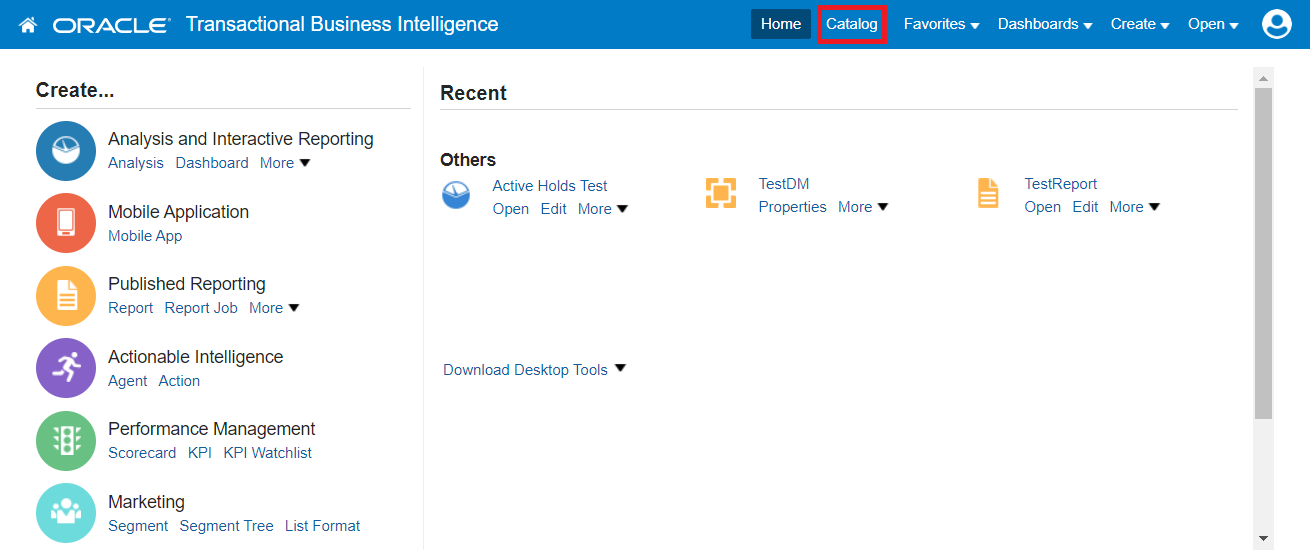Open the Active Holds Test title link
This screenshot has width=1310, height=555.
click(550, 186)
